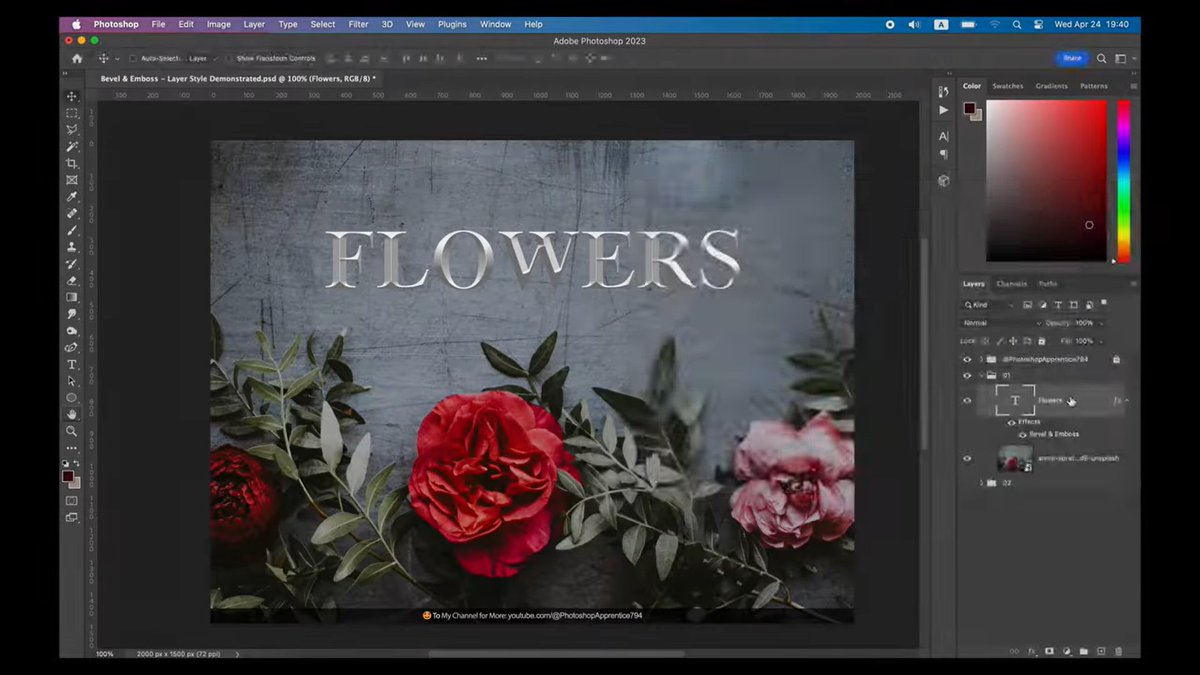The image size is (1200, 675).
Task: Add layer style via fx icon
Action: (1031, 651)
